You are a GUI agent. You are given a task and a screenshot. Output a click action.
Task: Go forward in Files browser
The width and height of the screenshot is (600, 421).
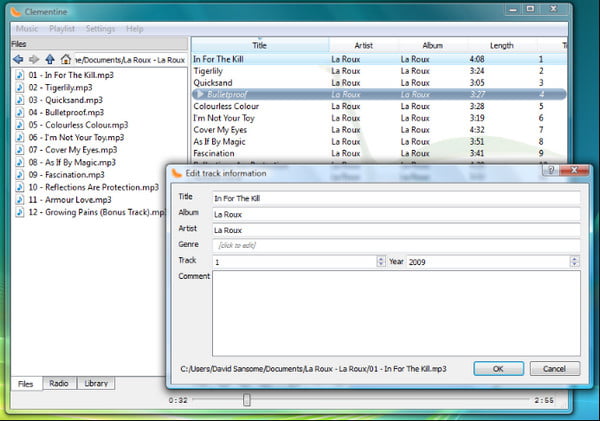pos(34,59)
